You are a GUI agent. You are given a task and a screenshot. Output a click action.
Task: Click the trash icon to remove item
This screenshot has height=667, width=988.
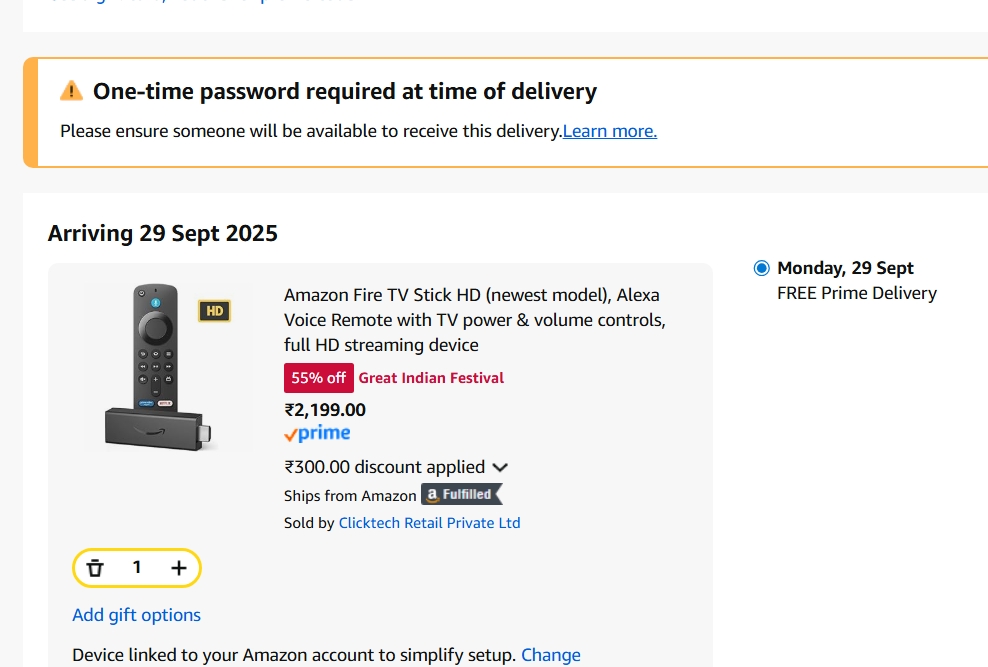pyautogui.click(x=96, y=566)
